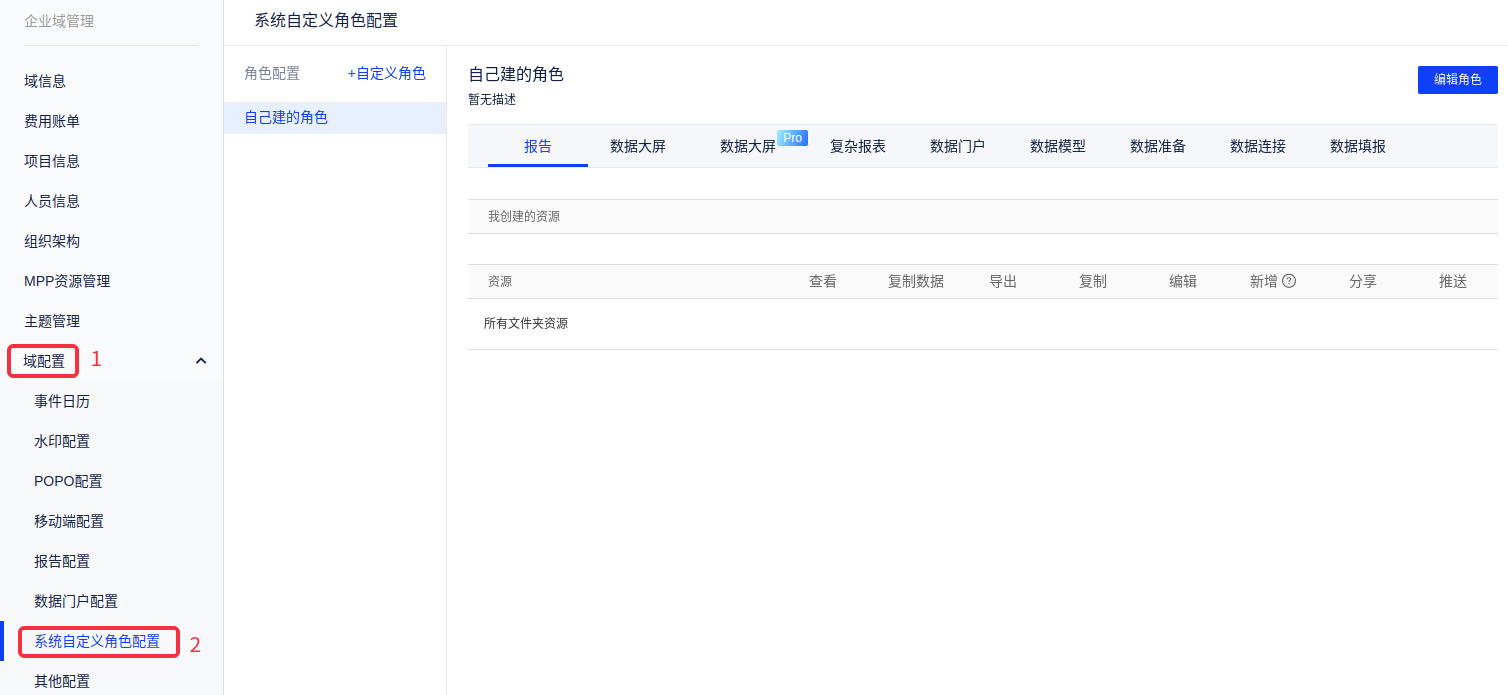
Task: Select 自己建的角色 in role list
Action: click(x=286, y=118)
